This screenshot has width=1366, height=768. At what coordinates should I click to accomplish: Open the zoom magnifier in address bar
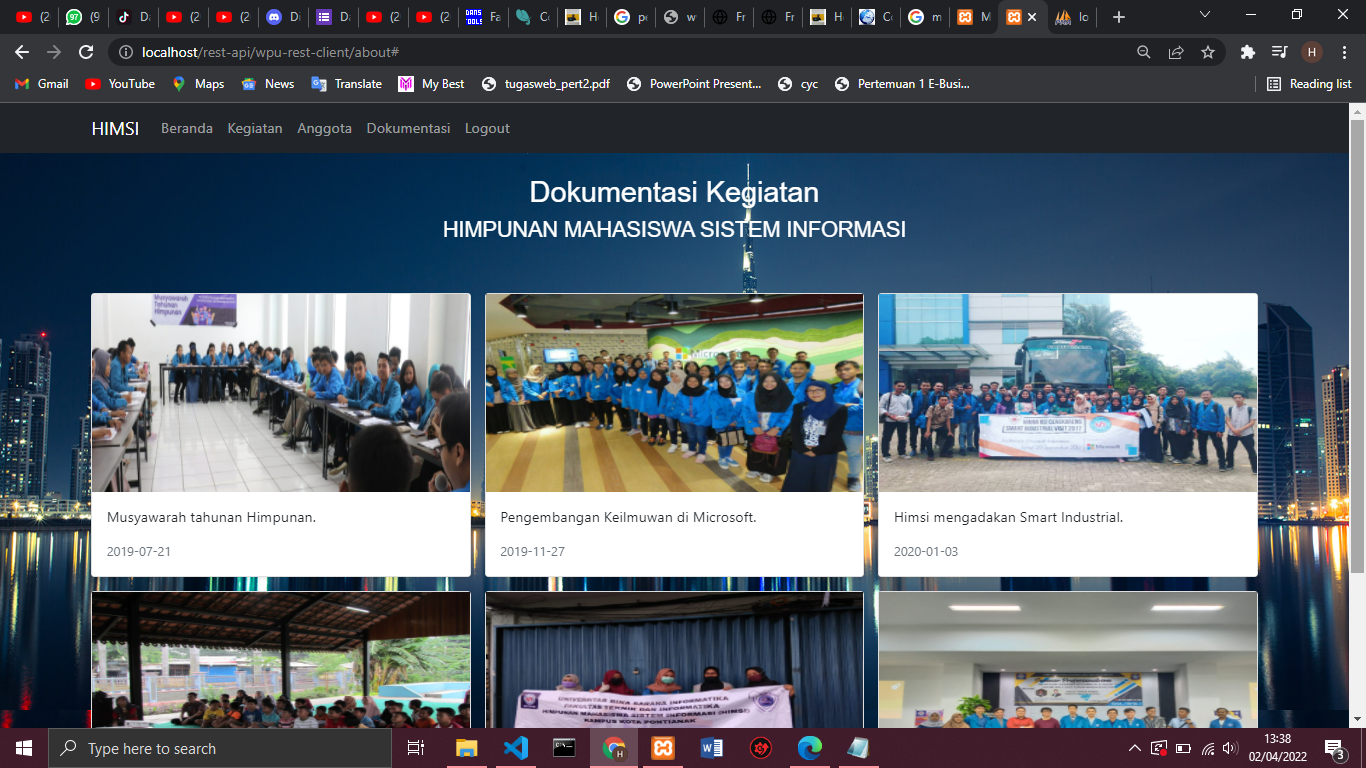1144,52
